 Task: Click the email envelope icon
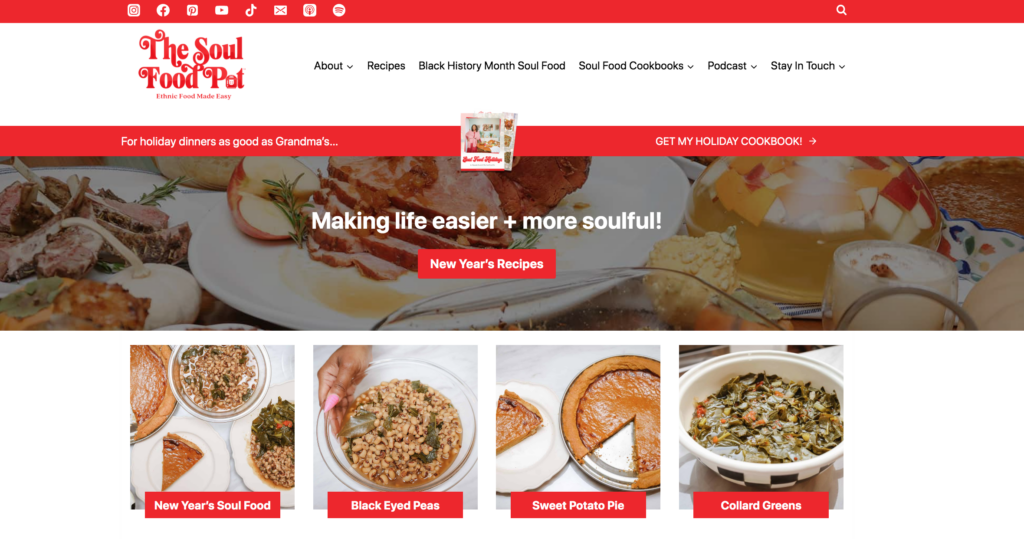280,10
